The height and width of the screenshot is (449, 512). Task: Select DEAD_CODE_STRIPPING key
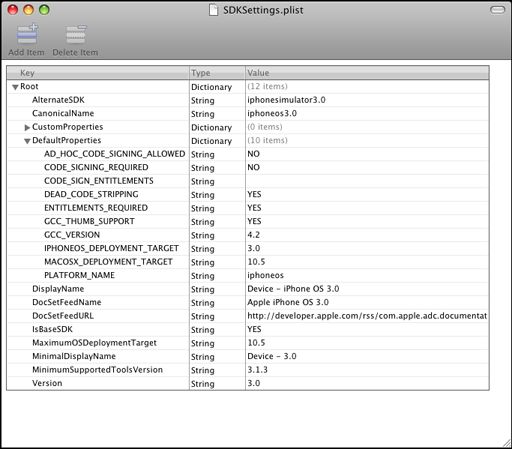[x=91, y=194]
